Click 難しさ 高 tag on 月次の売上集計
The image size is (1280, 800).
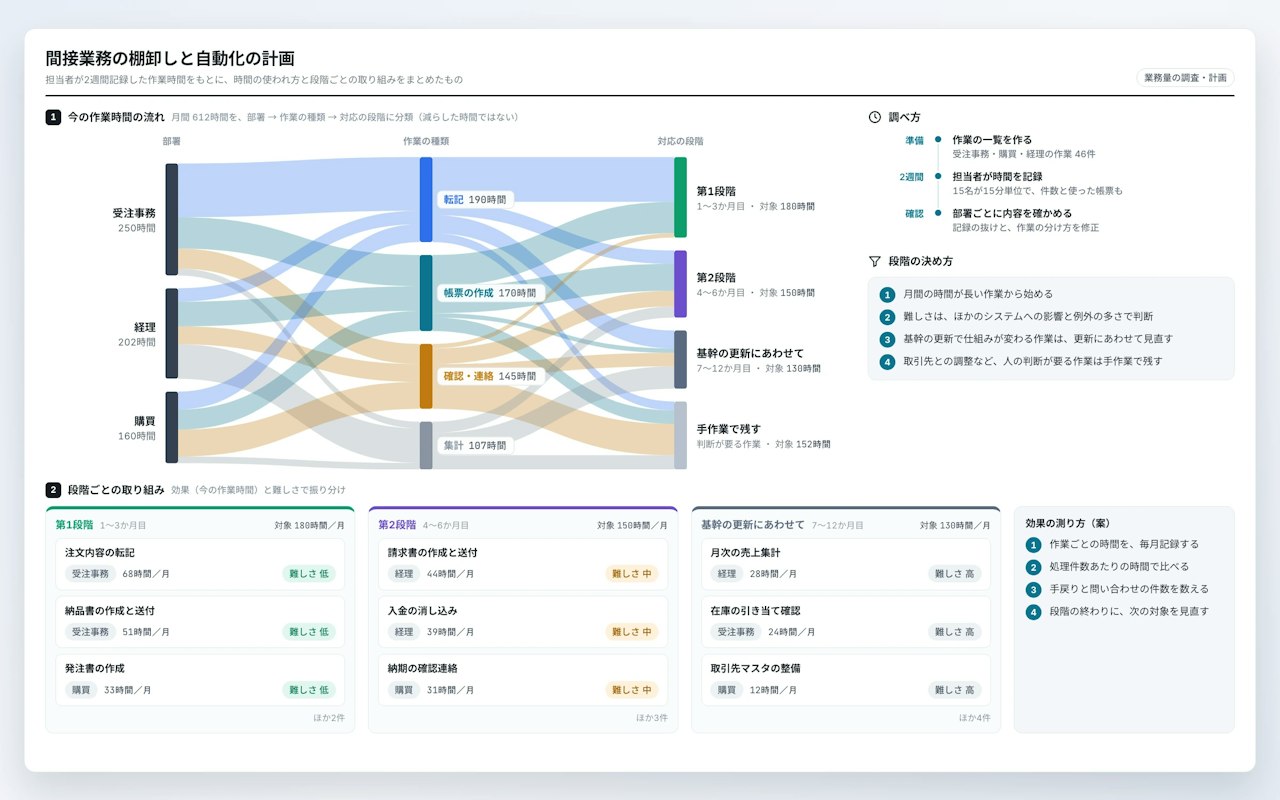click(955, 574)
